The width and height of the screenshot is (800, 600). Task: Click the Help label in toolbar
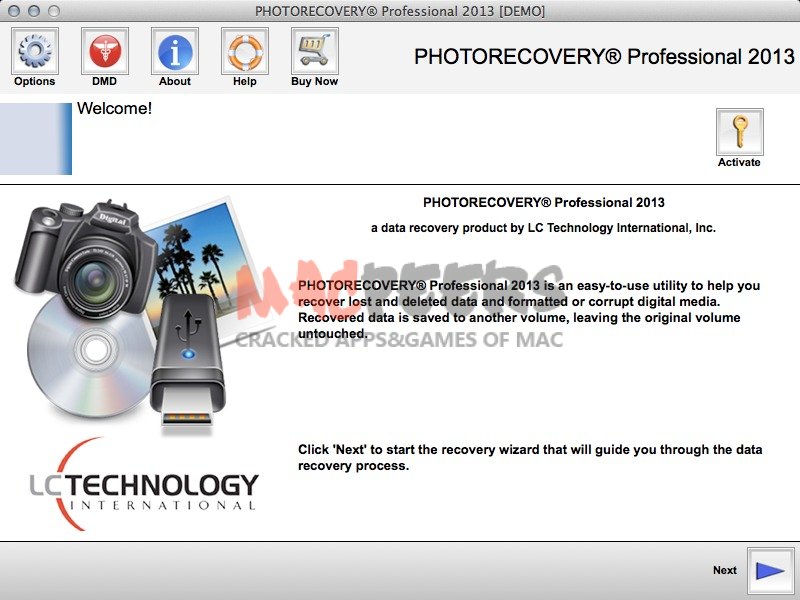244,81
